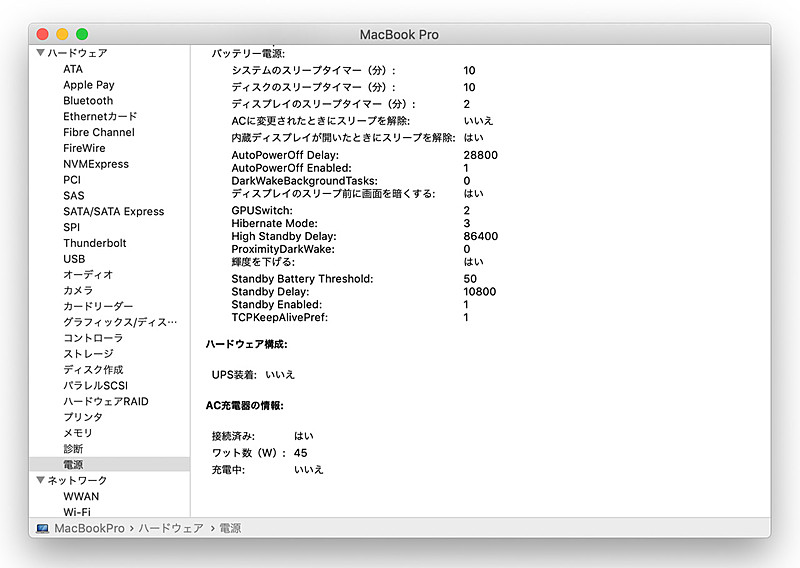Open グラフィックス/ディス… entry

pos(120,322)
